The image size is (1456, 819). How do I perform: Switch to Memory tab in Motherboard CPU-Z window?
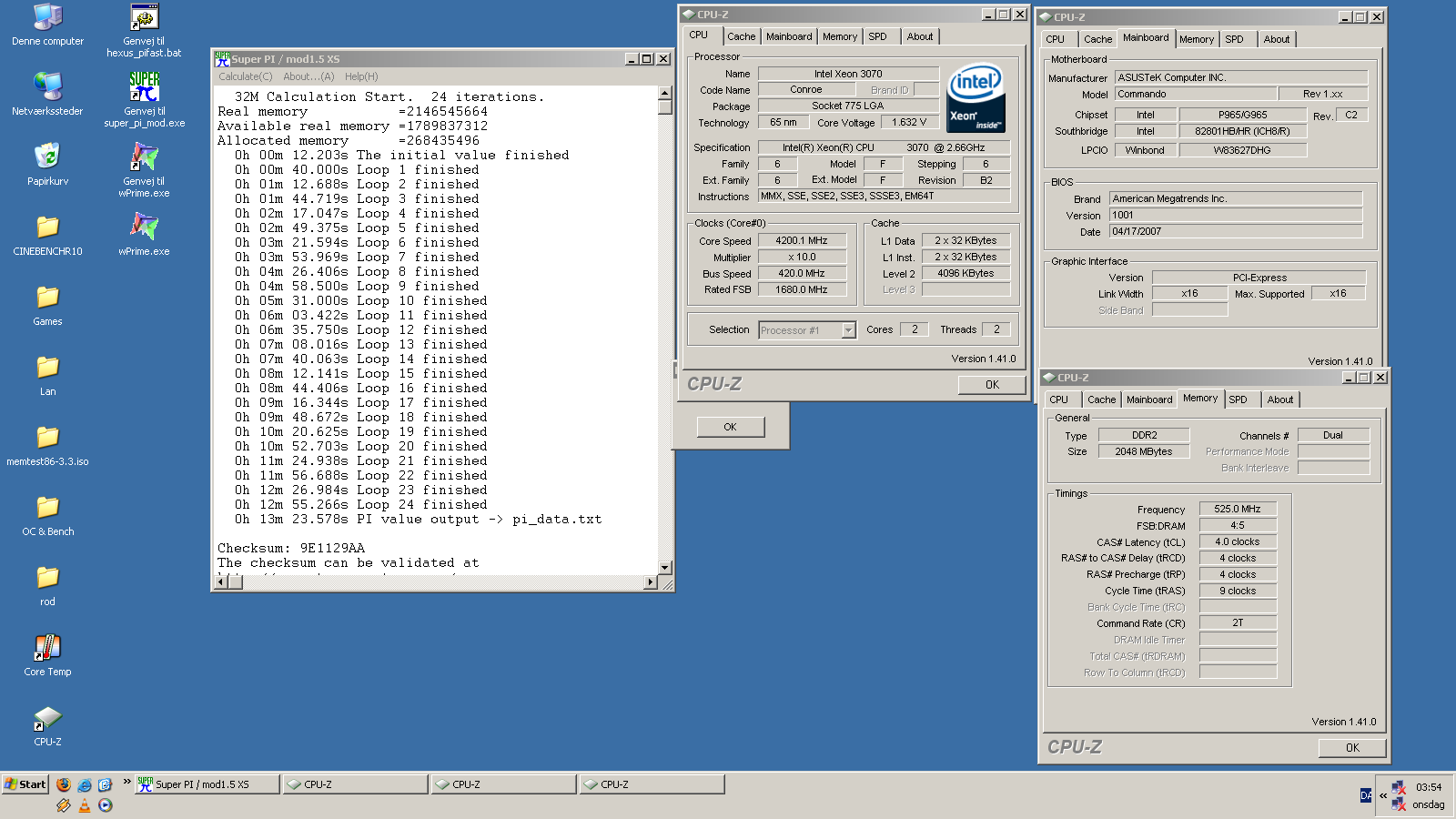tap(1197, 39)
